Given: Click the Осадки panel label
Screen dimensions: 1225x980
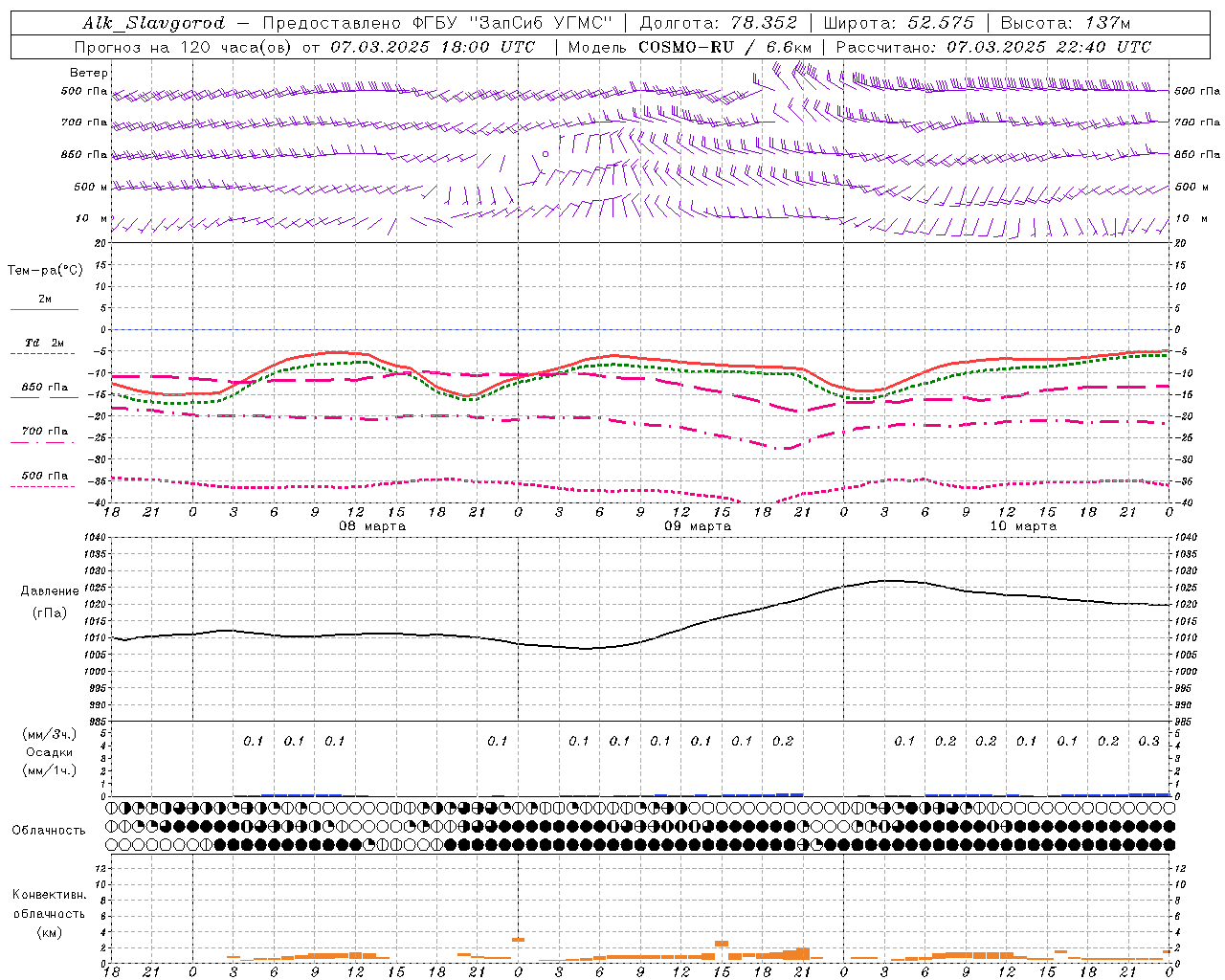Looking at the screenshot, I should click(50, 752).
